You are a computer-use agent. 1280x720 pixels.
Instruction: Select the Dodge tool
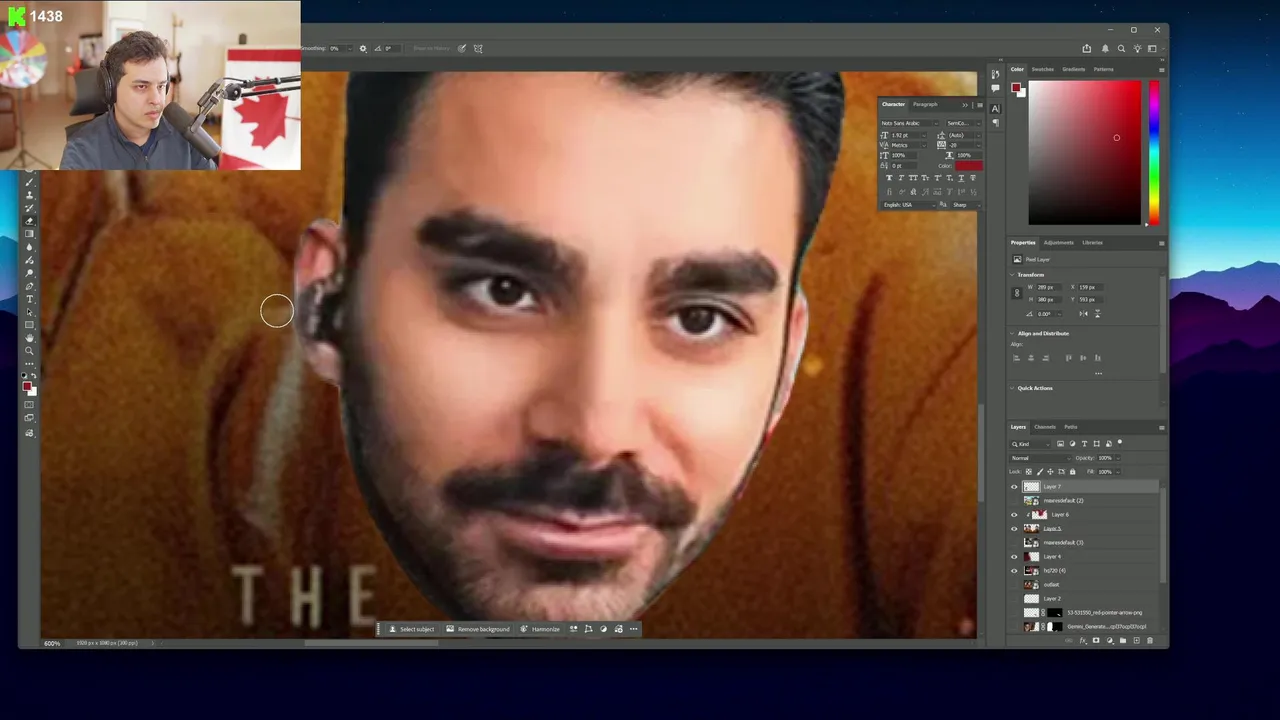point(29,273)
